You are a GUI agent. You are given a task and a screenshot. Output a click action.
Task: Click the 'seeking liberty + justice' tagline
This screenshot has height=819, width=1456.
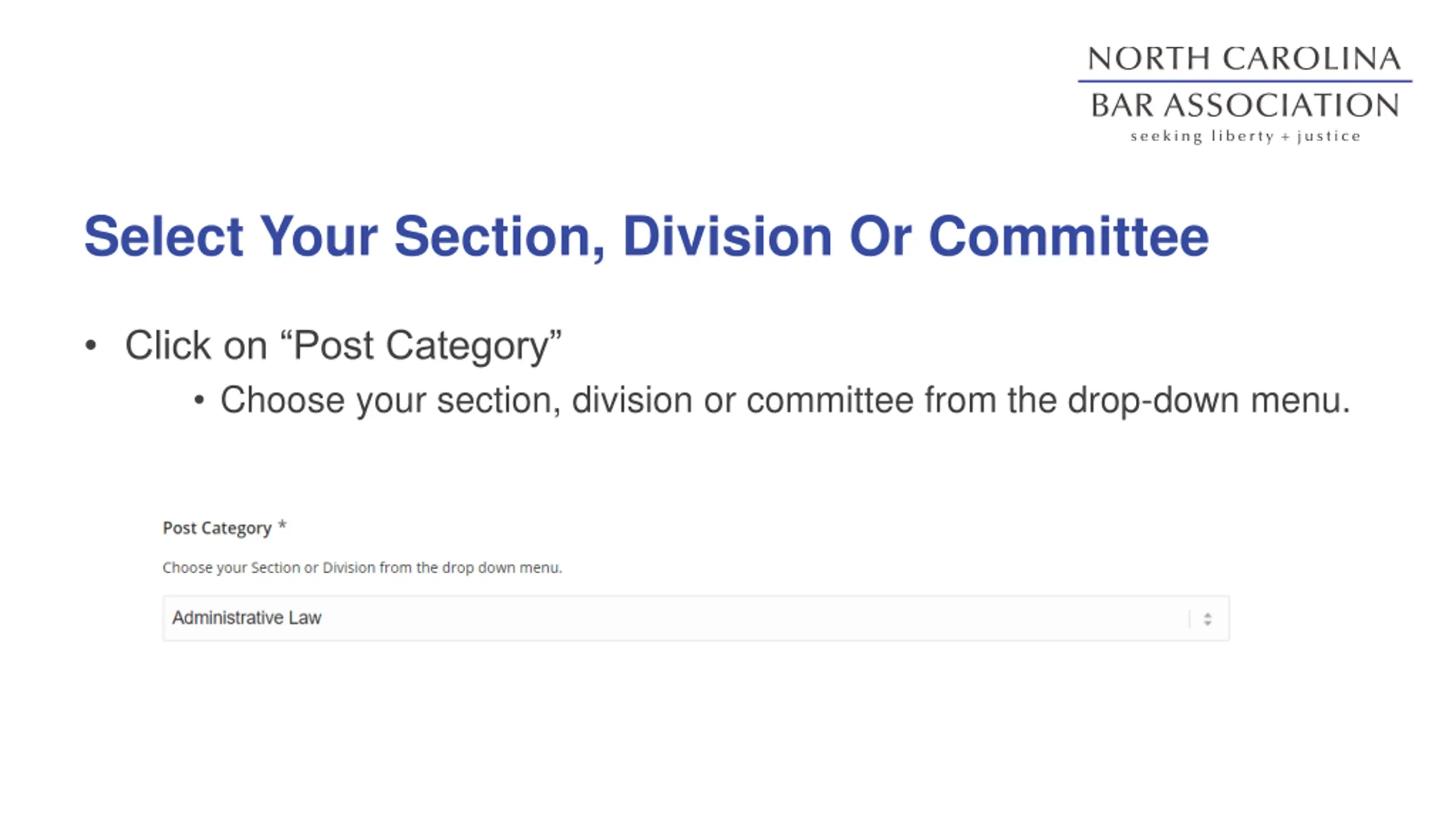1245,136
